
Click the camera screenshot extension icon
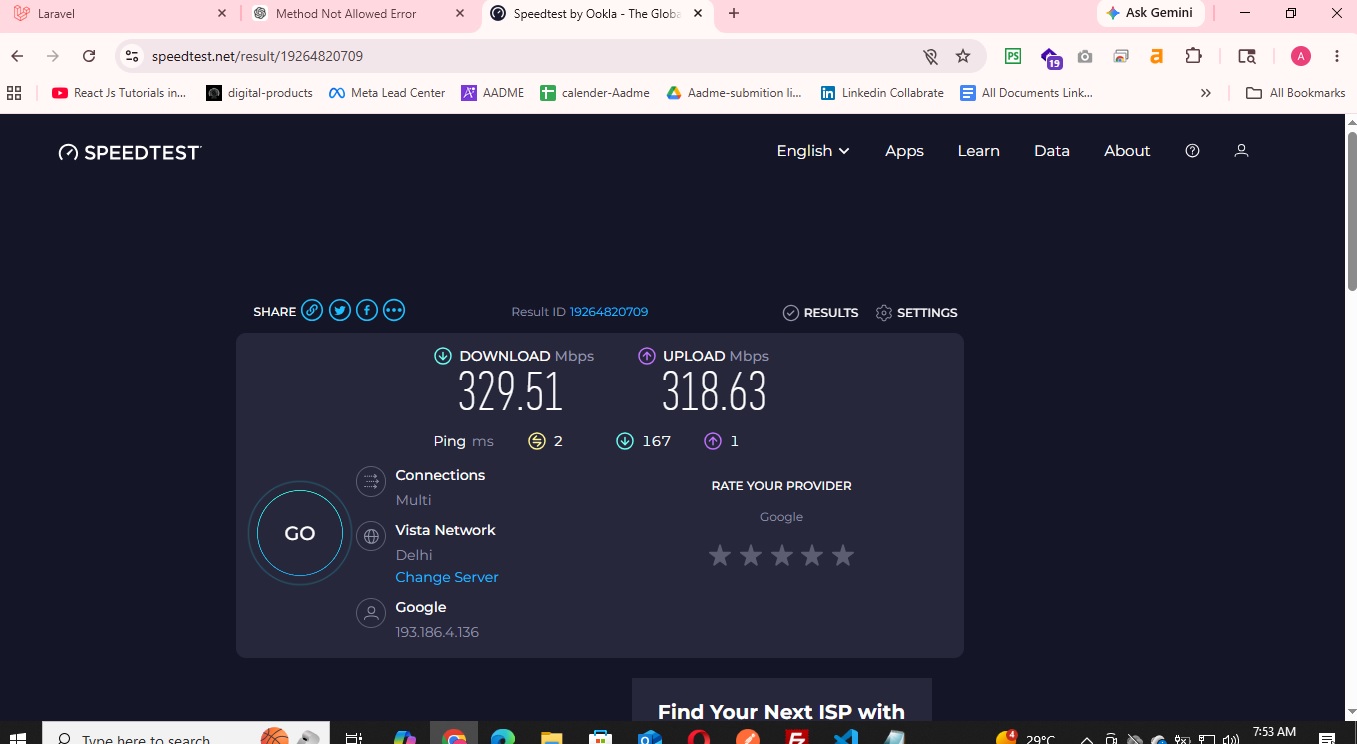click(1085, 56)
